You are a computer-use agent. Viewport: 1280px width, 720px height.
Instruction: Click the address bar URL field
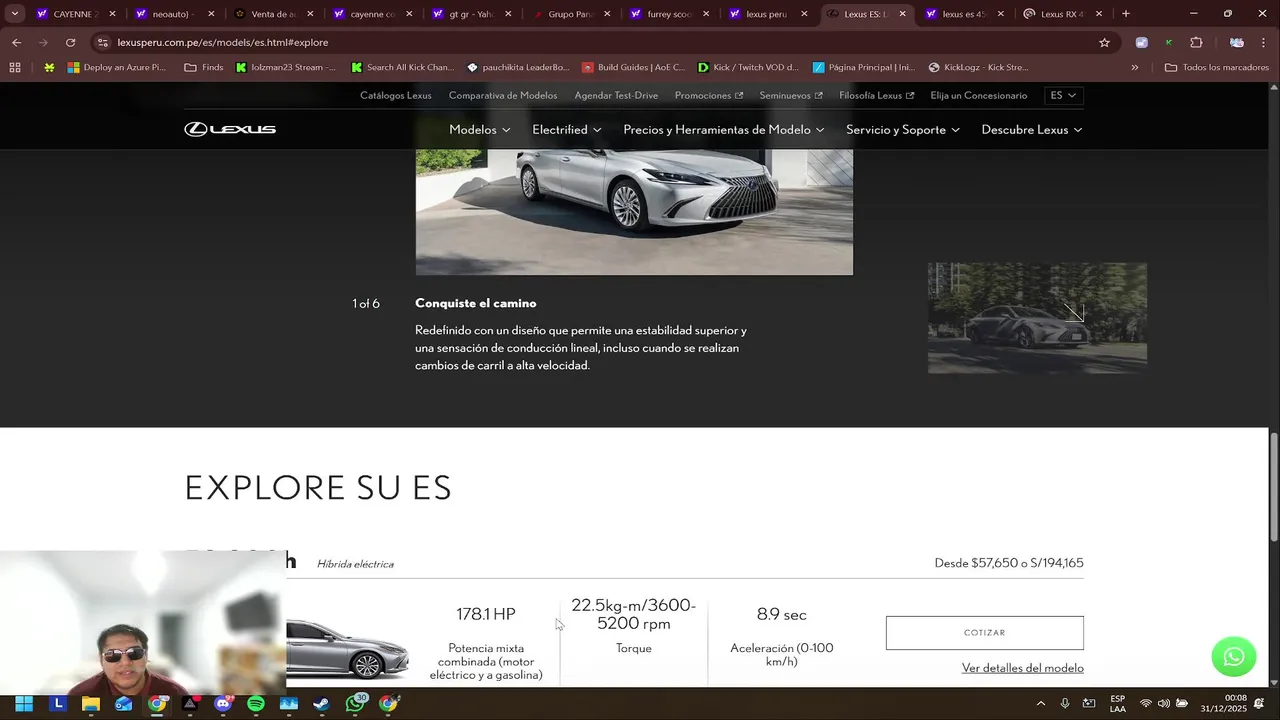[x=600, y=42]
